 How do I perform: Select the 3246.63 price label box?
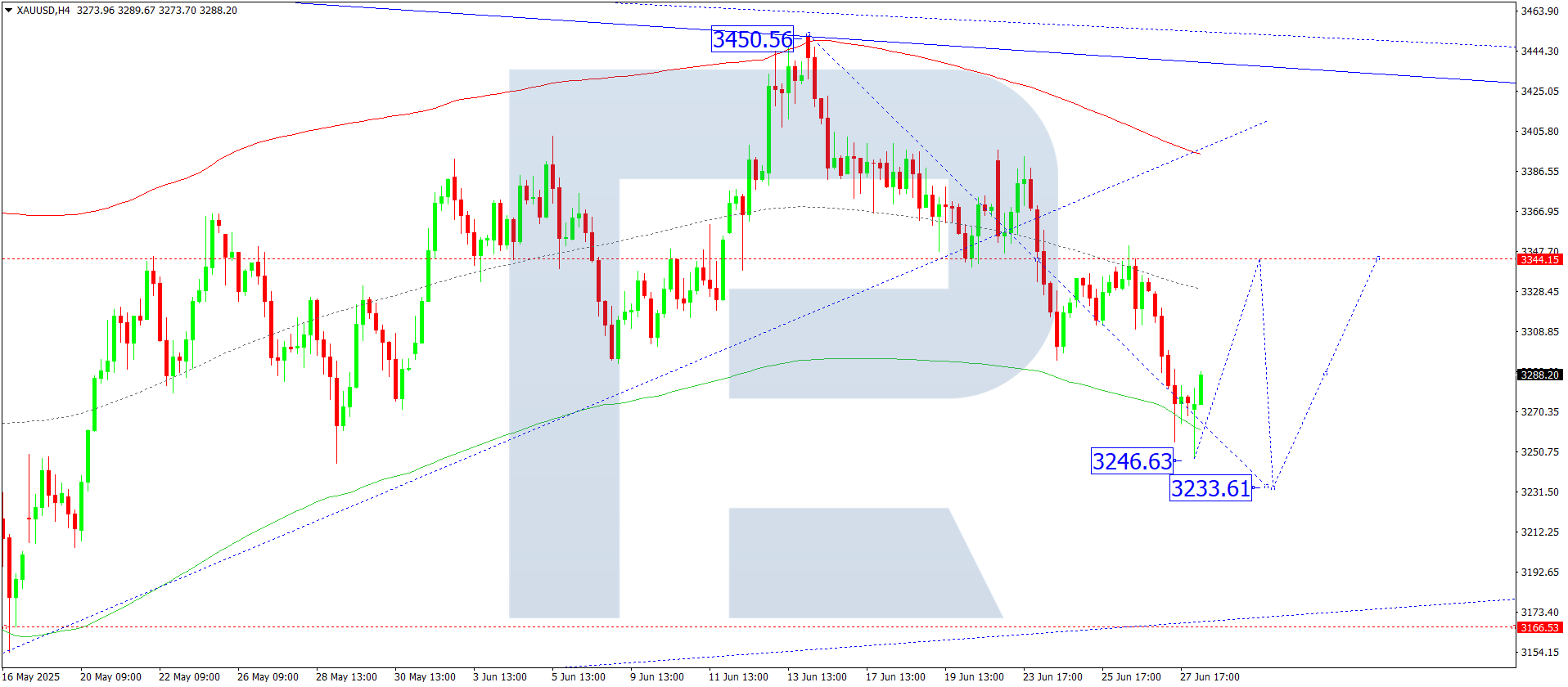click(1133, 461)
